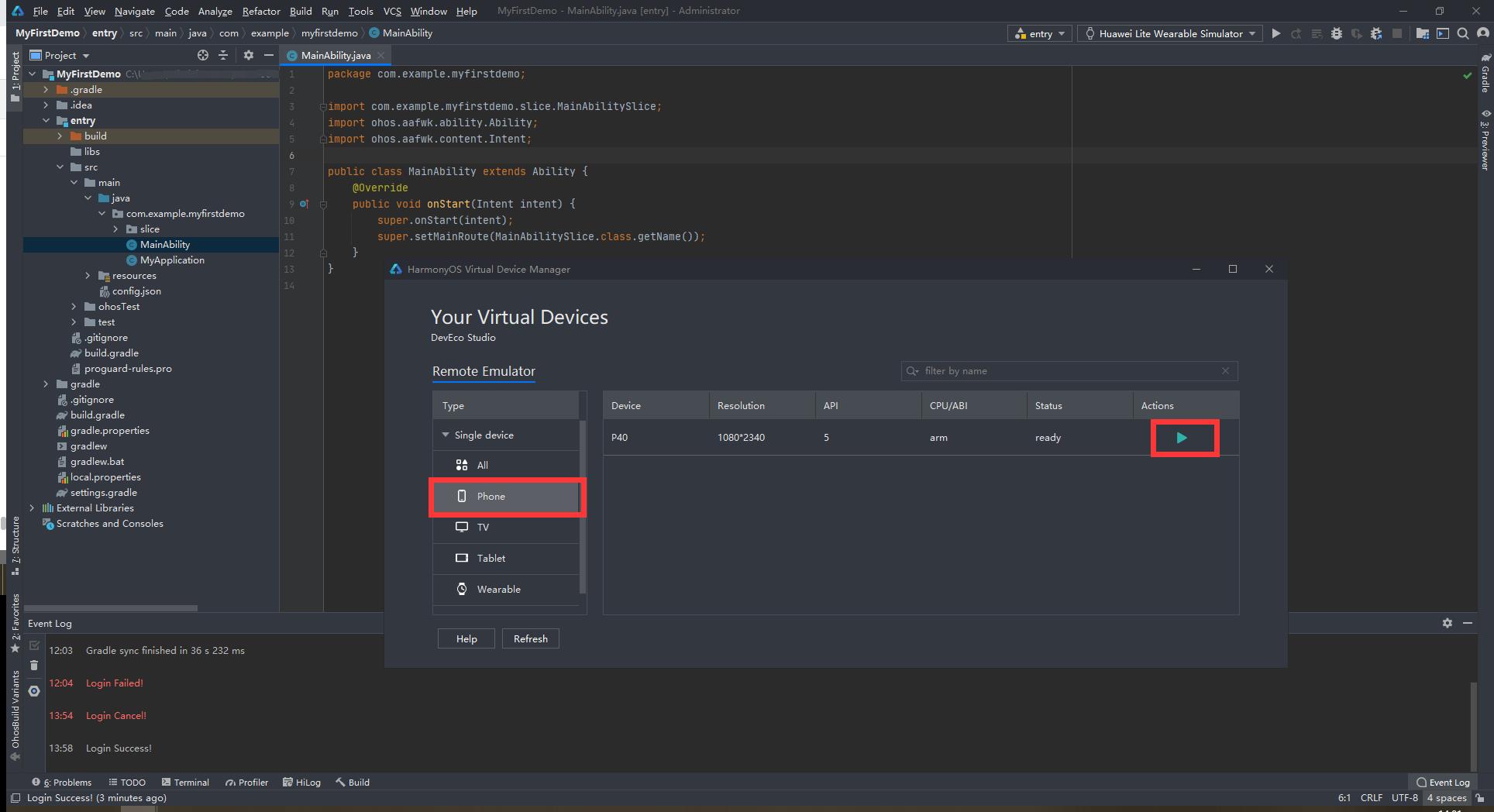Clear the filter by name field
Screen dimensions: 1494x812
coord(1225,370)
